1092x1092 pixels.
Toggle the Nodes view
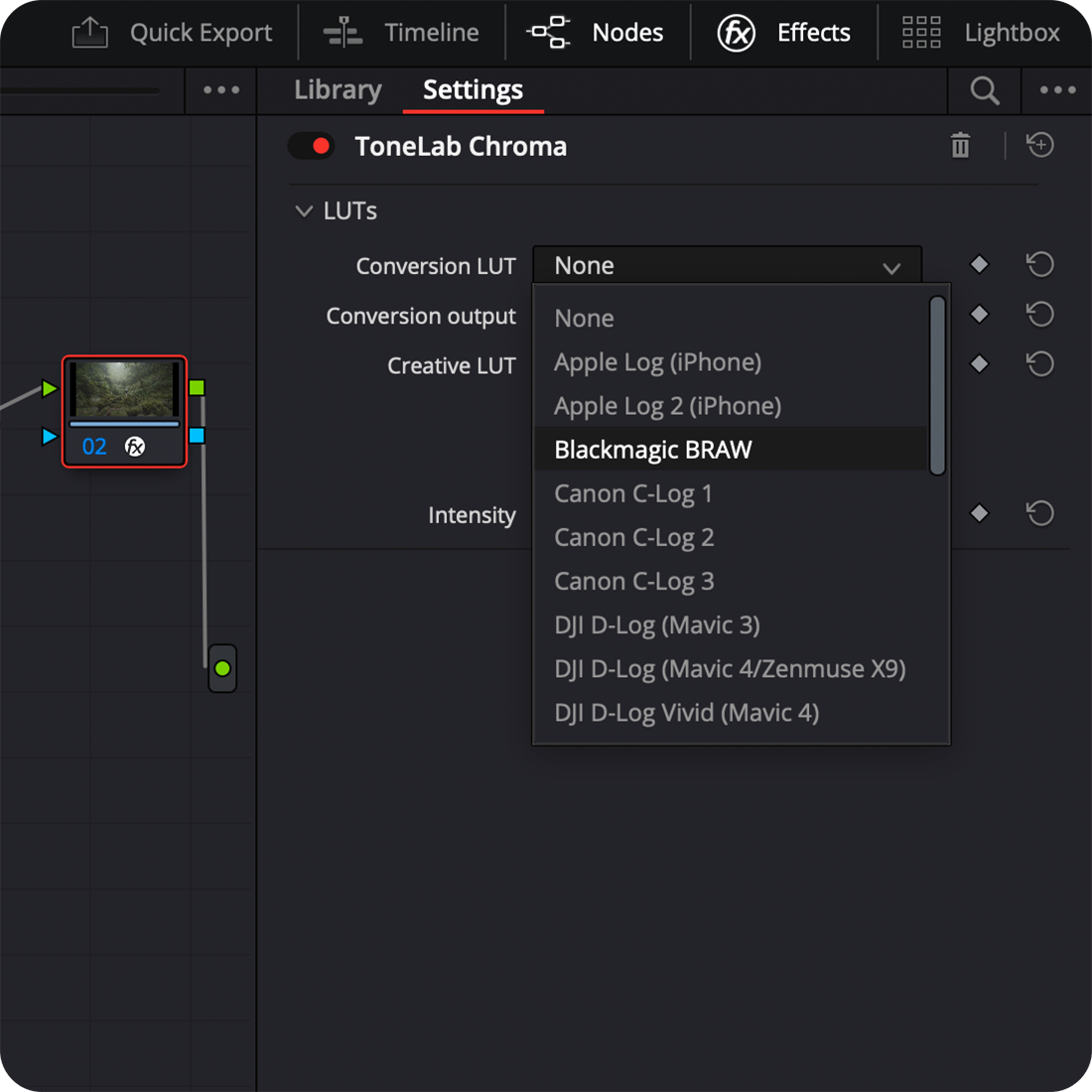(x=596, y=33)
